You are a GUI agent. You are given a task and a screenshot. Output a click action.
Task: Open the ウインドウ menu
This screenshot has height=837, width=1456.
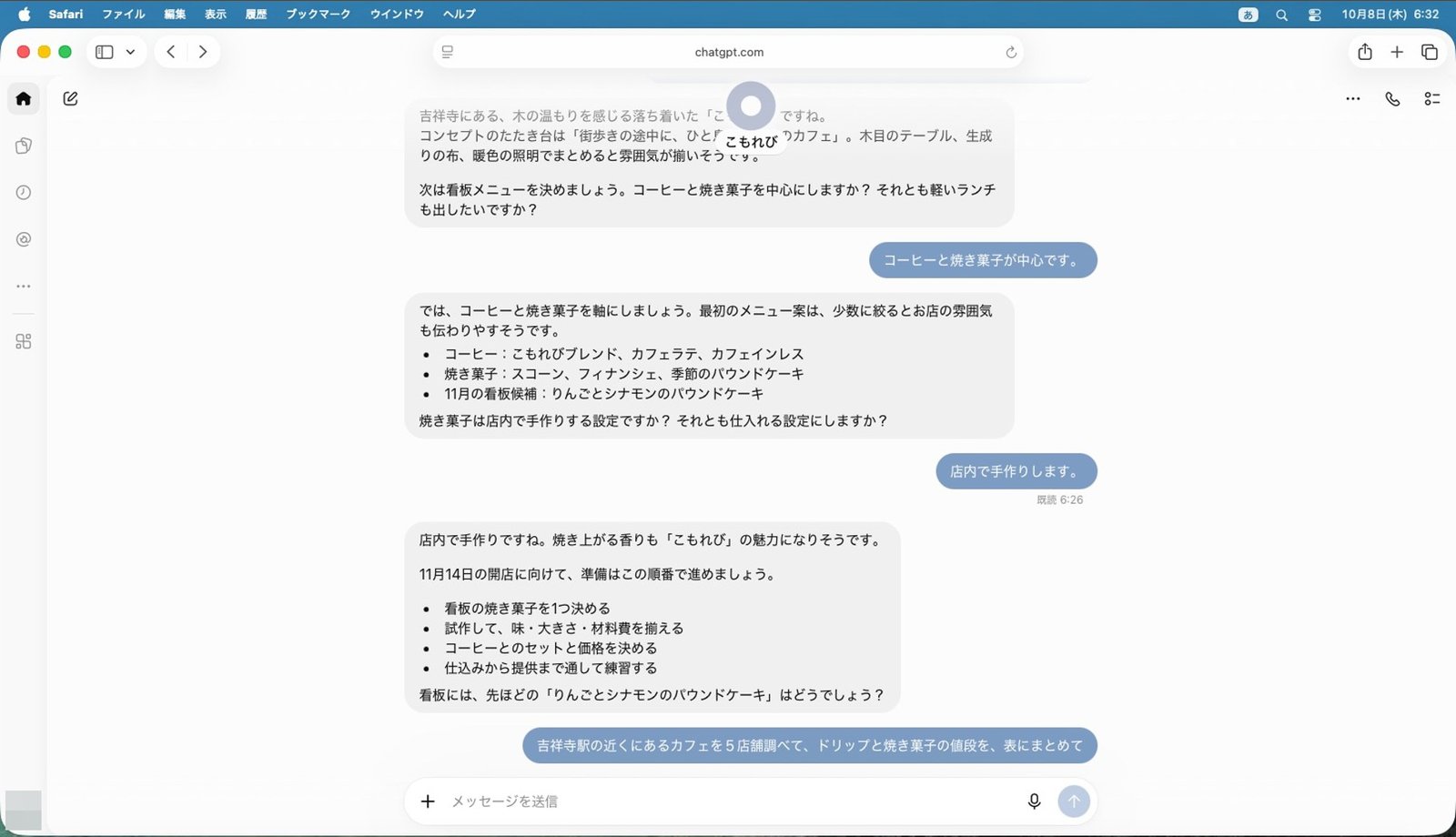(x=397, y=14)
